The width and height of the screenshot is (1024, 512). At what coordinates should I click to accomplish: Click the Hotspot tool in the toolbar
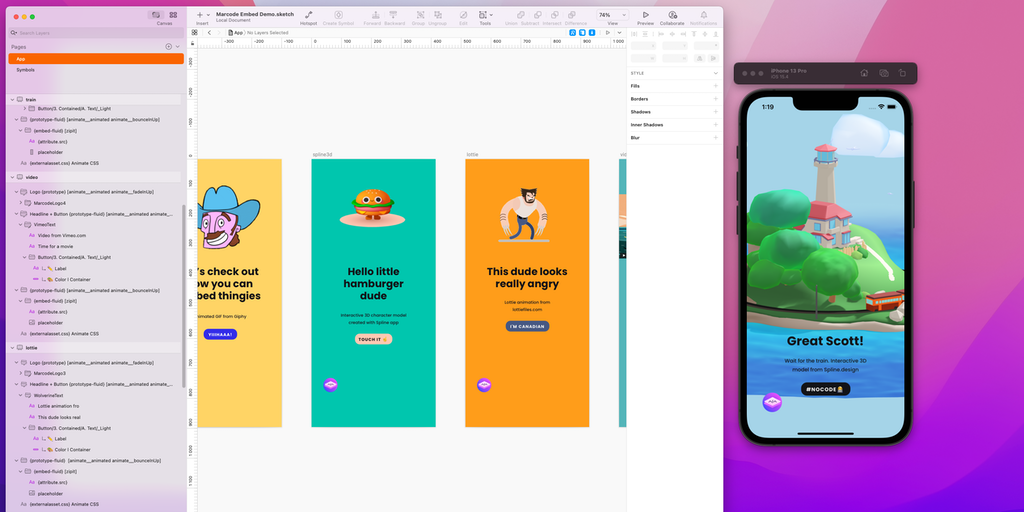point(308,15)
